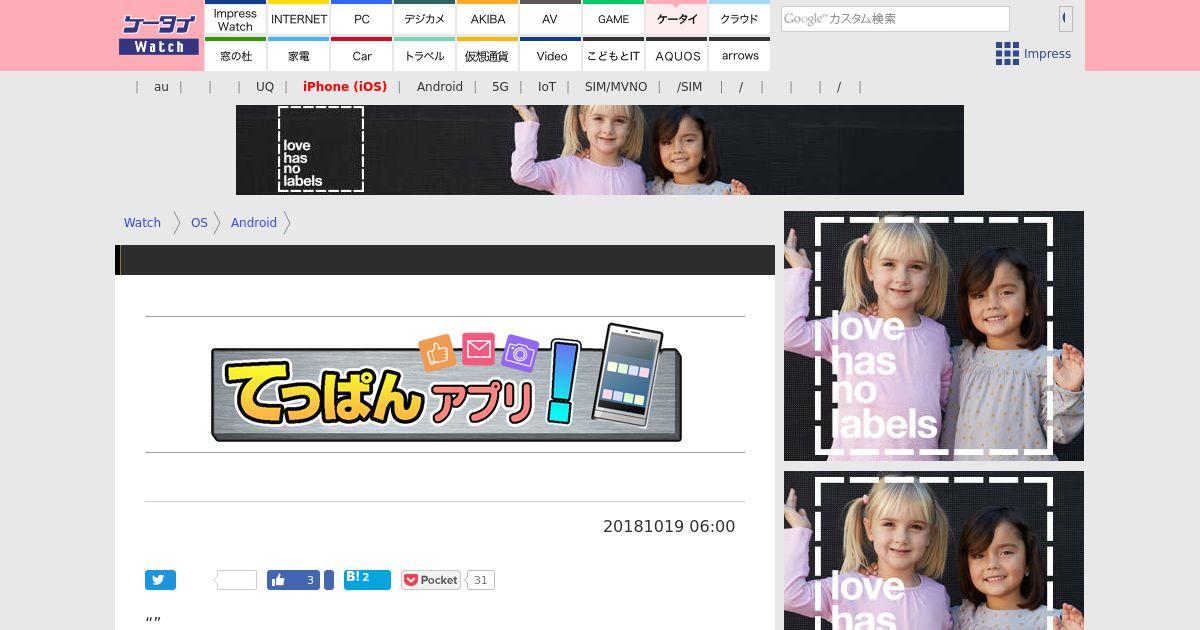The image size is (1200, 630).
Task: Open the Android category in navigation bar
Action: click(440, 87)
